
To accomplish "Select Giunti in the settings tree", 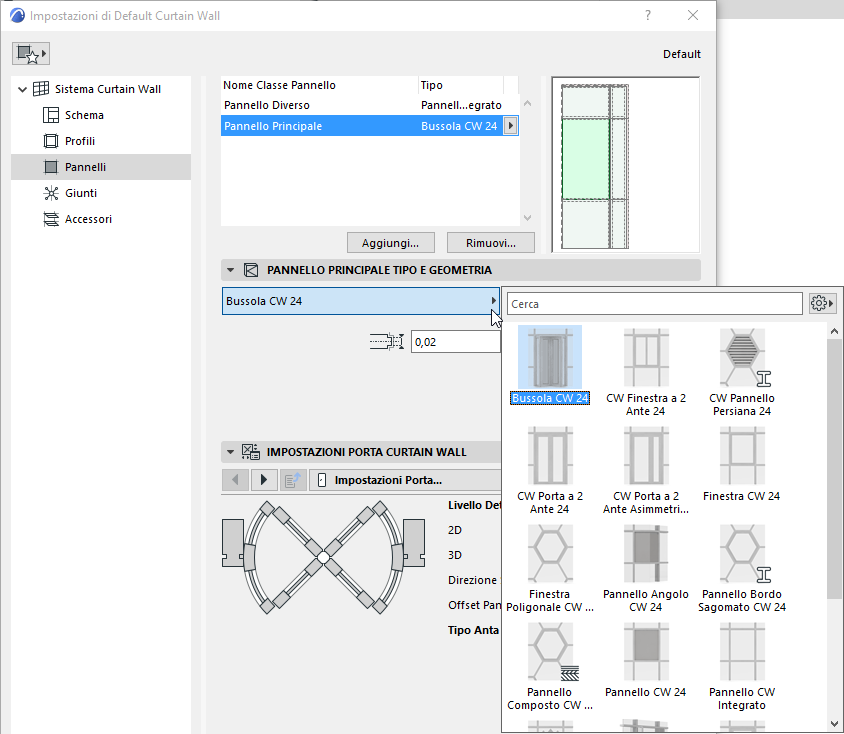I will point(81,193).
